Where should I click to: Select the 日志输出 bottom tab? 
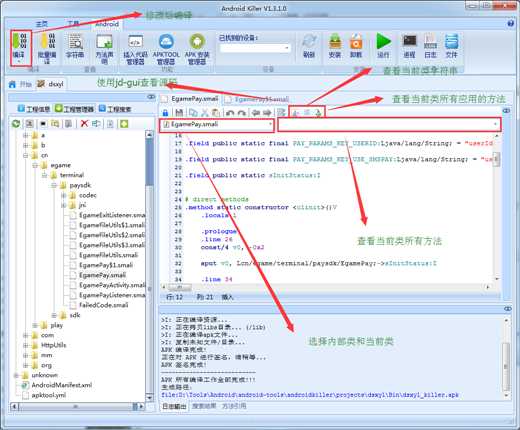[x=174, y=406]
